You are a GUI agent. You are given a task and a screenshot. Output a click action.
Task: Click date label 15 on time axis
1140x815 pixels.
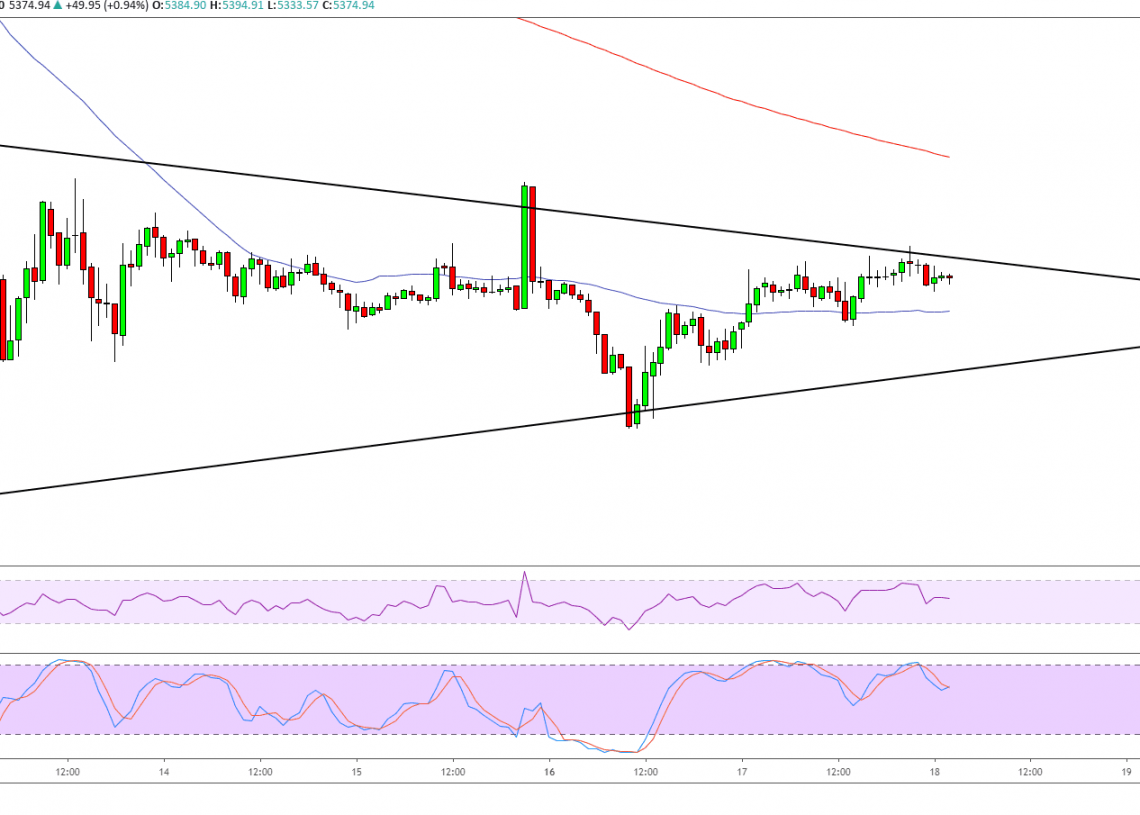(357, 772)
